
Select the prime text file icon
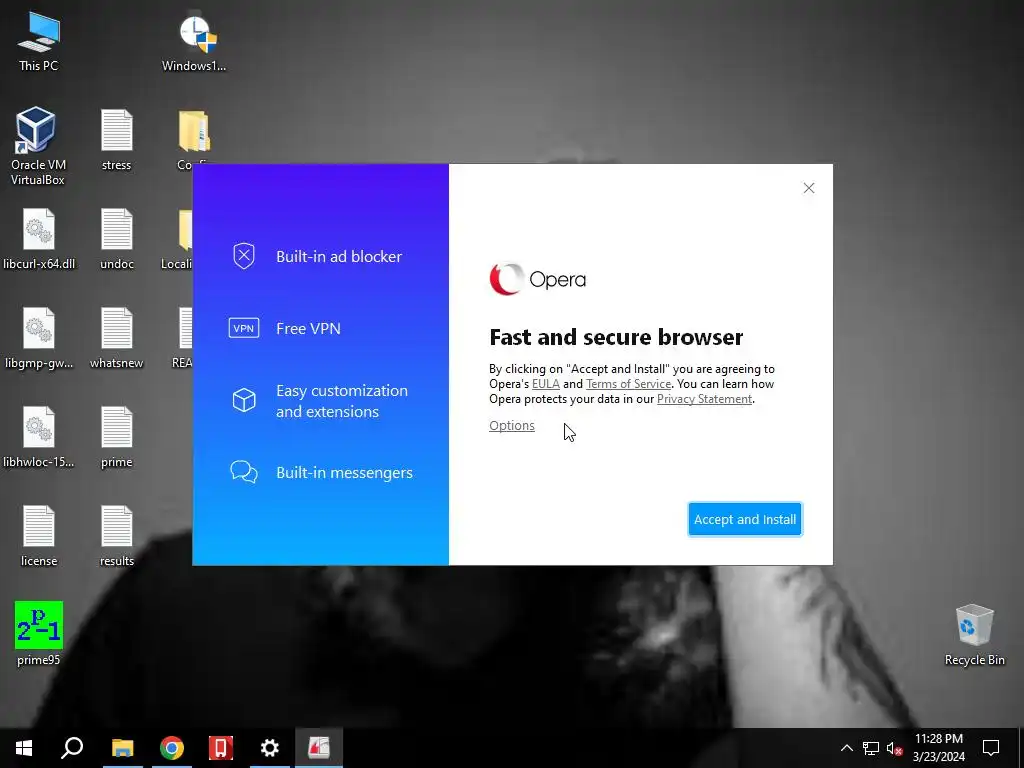pyautogui.click(x=116, y=438)
